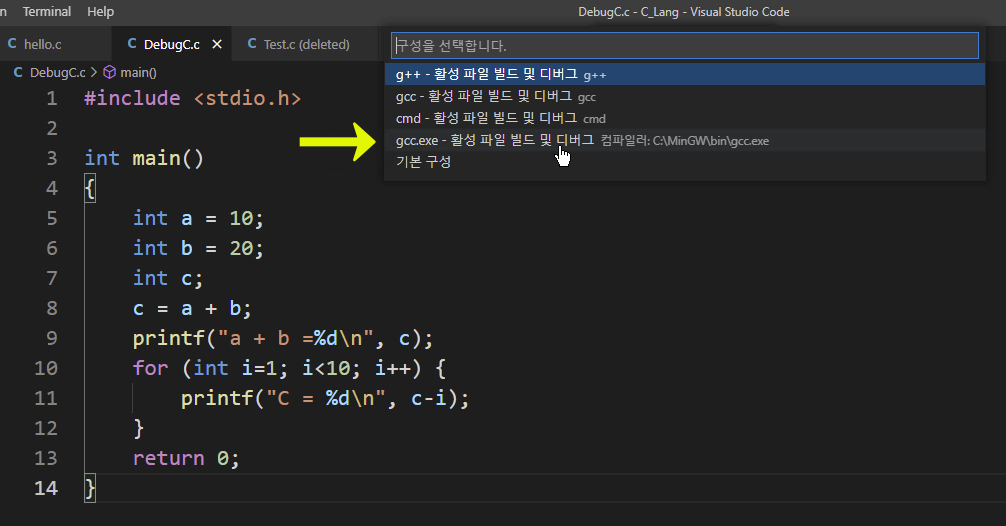
Task: Choose gcc.exe configuration with MinGW compiler
Action: click(x=685, y=140)
